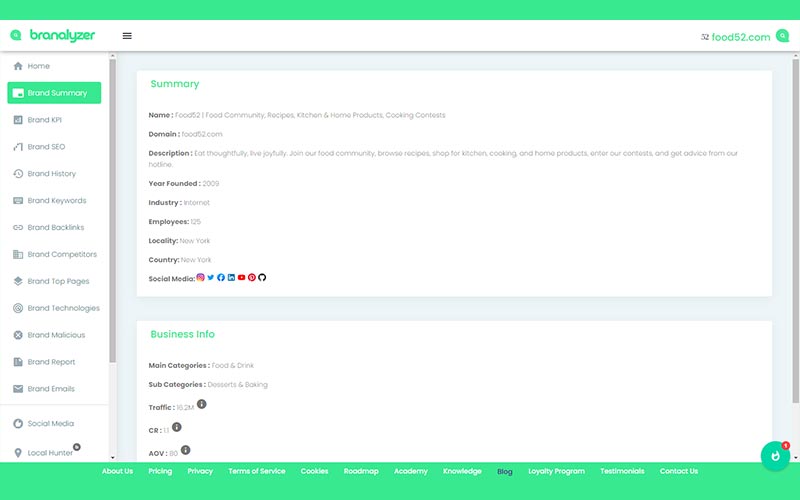Open Brand Keywords page
The width and height of the screenshot is (800, 500).
point(54,201)
